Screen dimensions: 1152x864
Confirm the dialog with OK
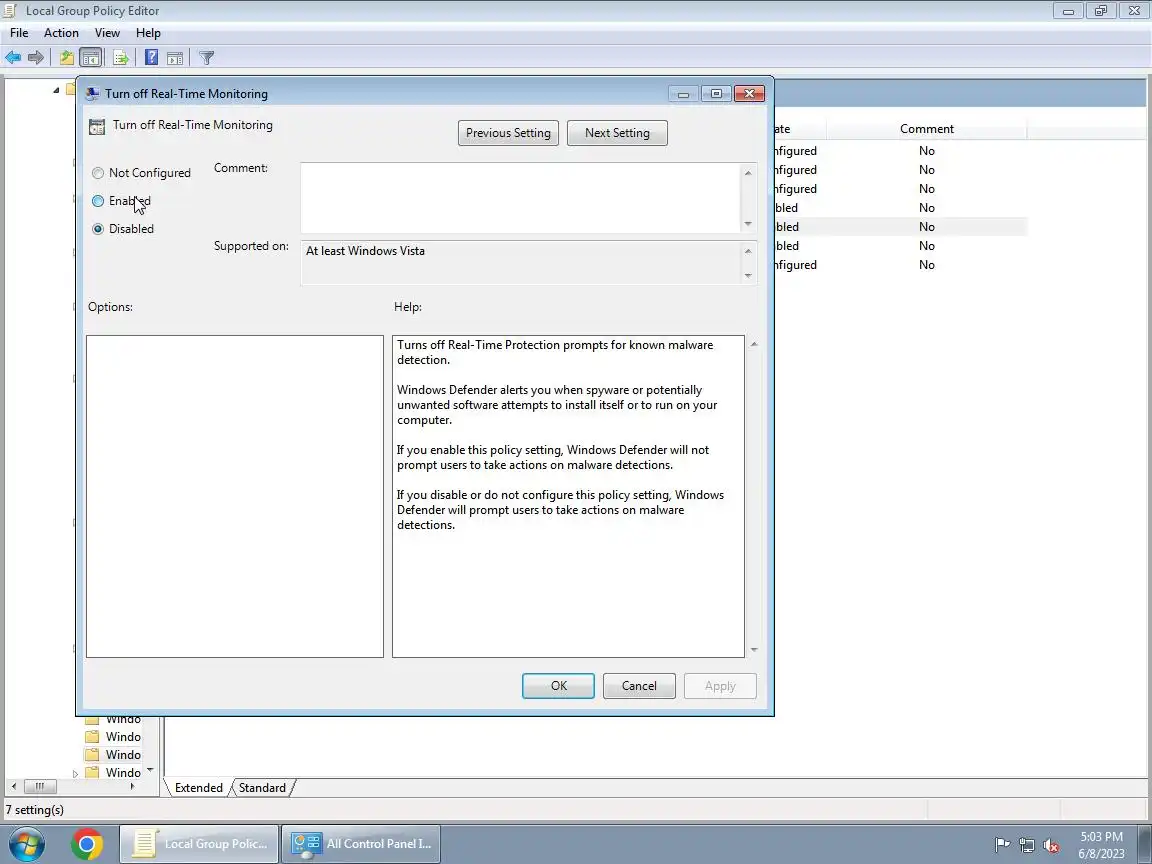coord(558,685)
